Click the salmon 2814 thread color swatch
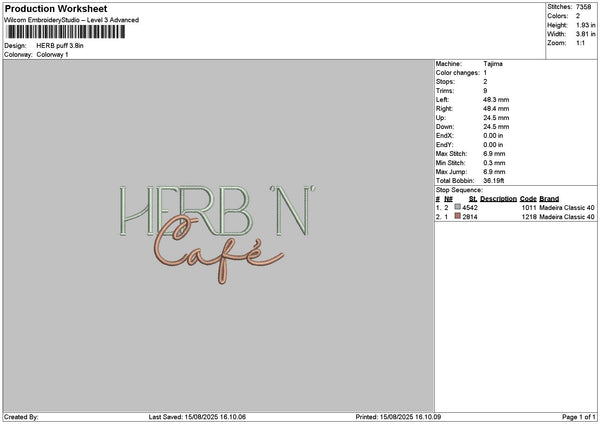The width and height of the screenshot is (600, 424). click(457, 216)
